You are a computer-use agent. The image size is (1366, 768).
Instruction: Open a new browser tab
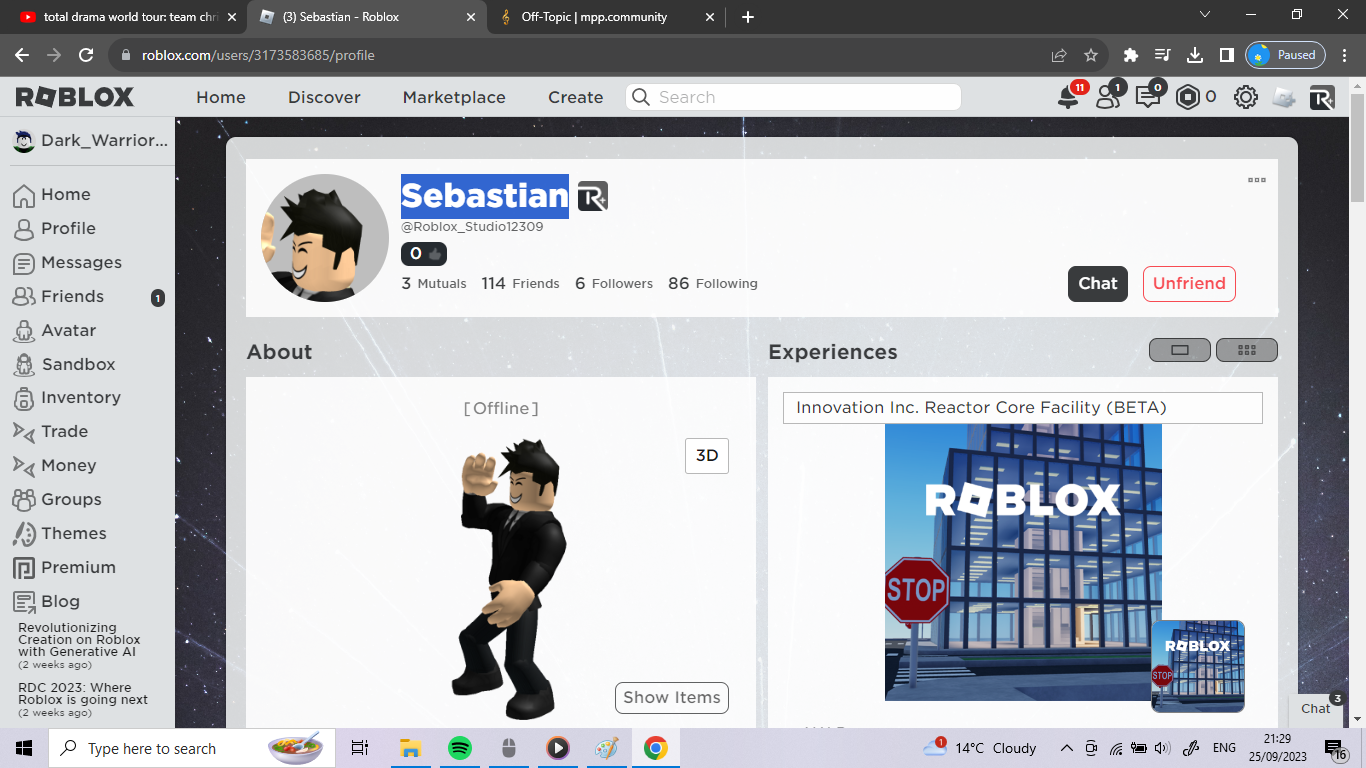coord(748,17)
